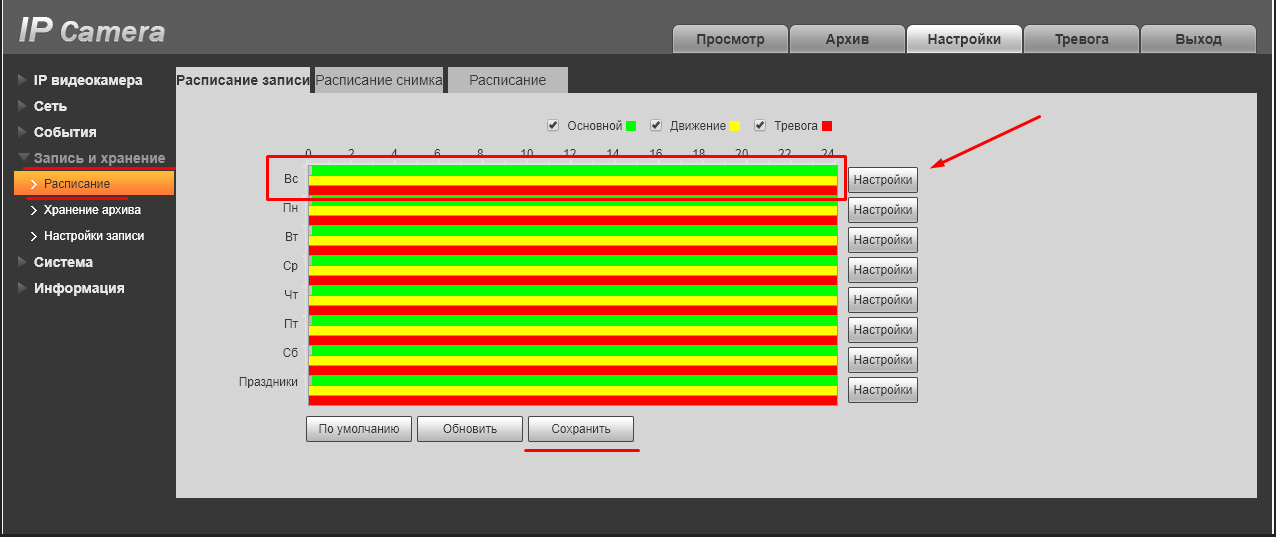Open Настройки записи in sidebar

click(94, 236)
